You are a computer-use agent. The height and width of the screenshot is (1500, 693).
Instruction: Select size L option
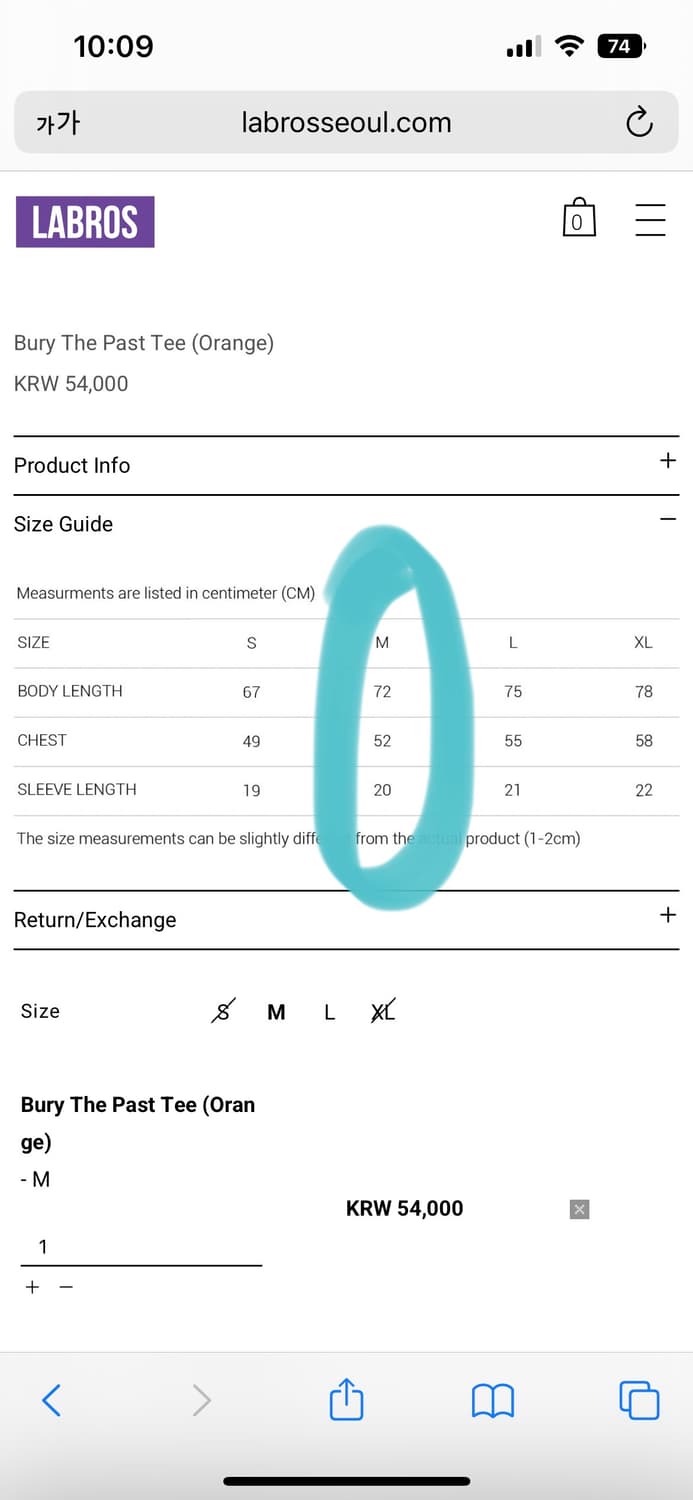tap(329, 1012)
